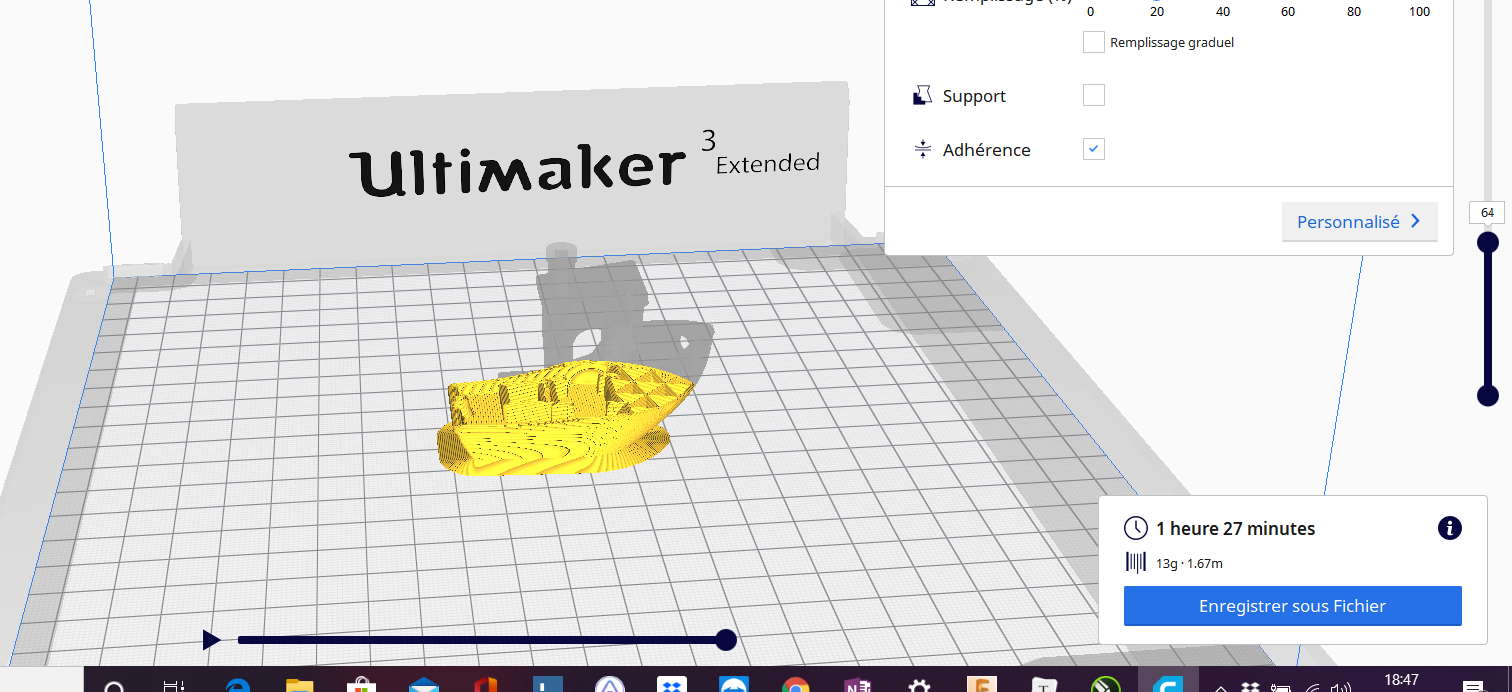Open Dropbox from the taskbar
Viewport: 1512px width, 692px height.
click(671, 685)
